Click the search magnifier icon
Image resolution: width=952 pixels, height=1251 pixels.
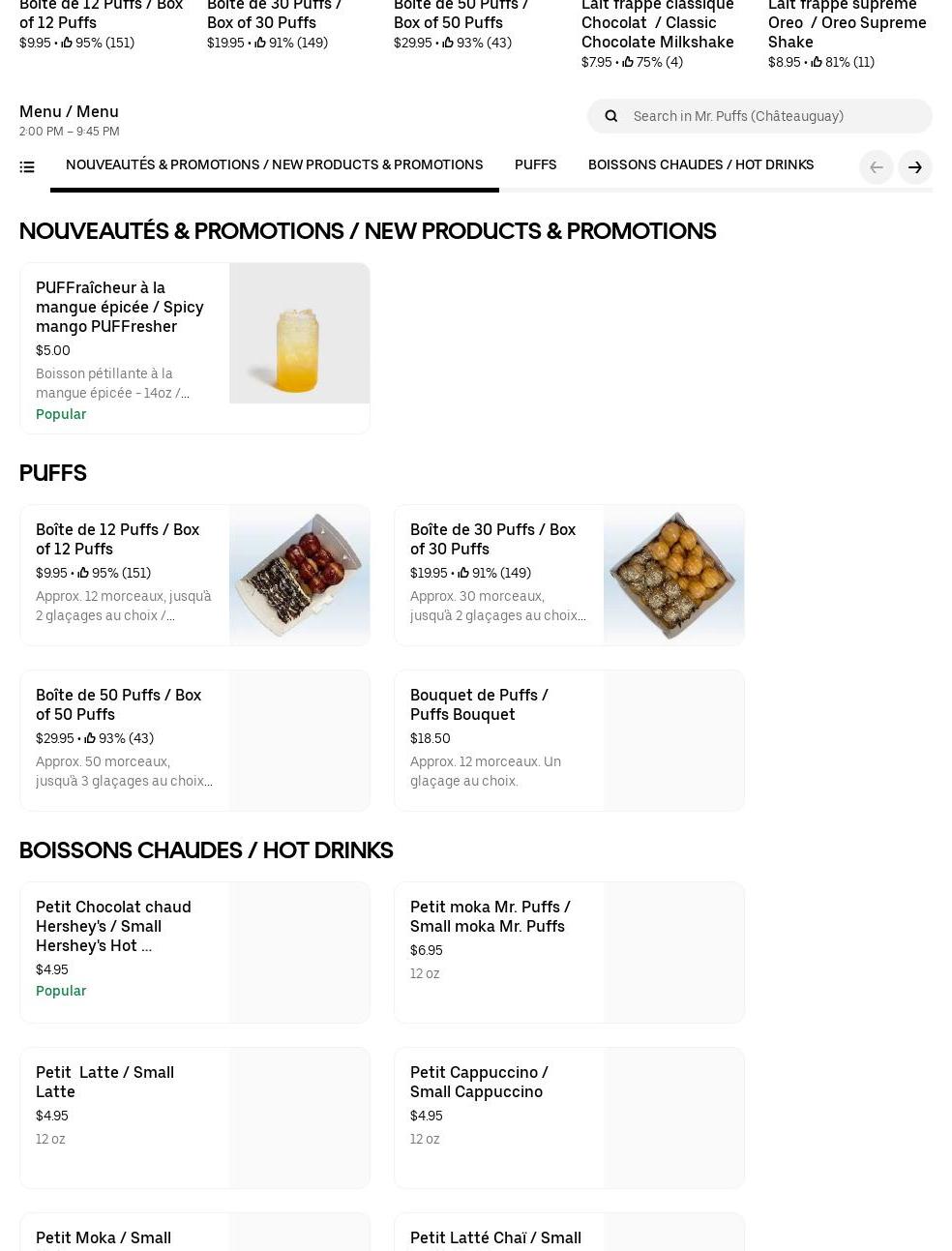coord(610,116)
